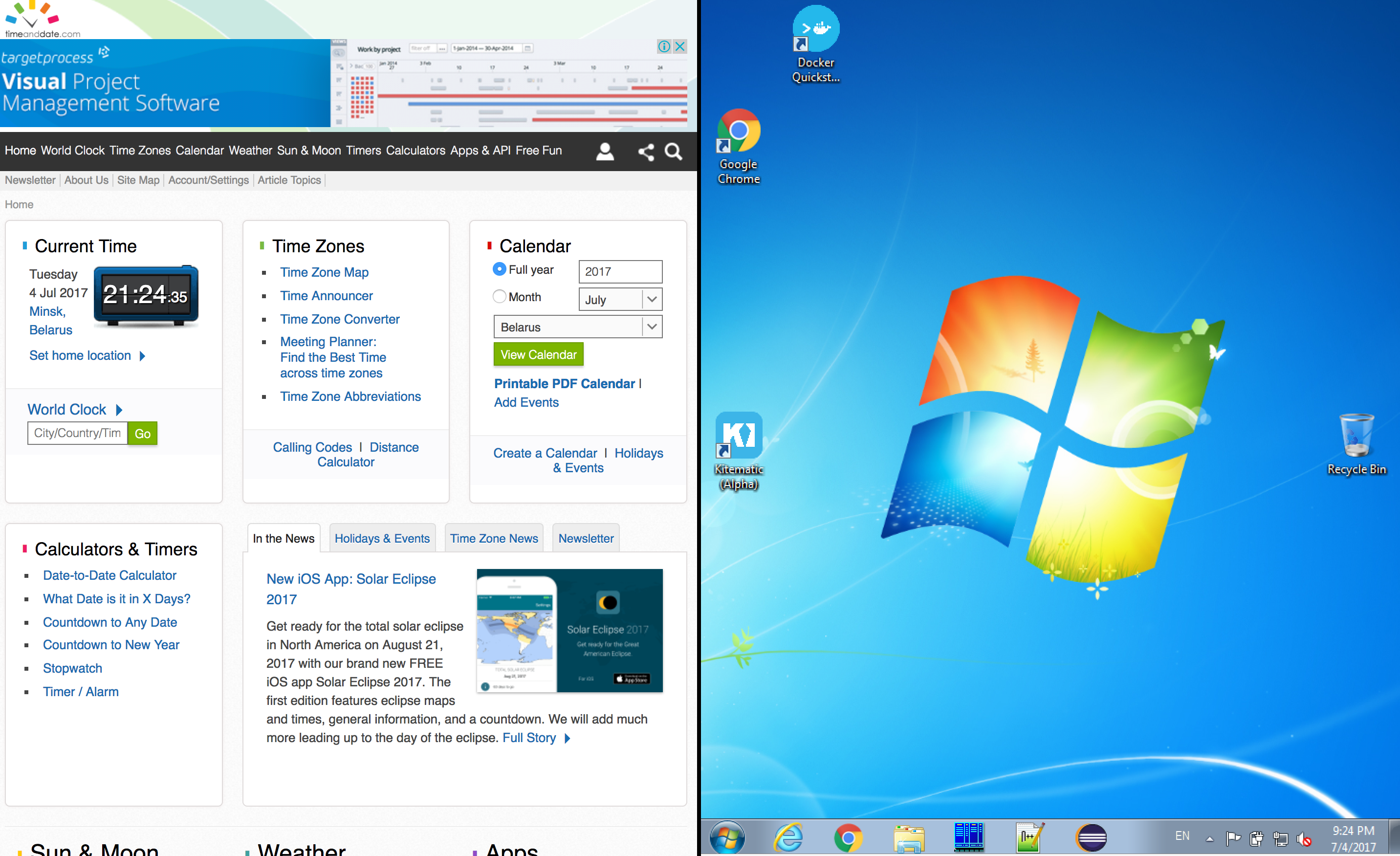Screen dimensions: 1400x856
Task: Open the Time Zones menu
Action: 140,151
